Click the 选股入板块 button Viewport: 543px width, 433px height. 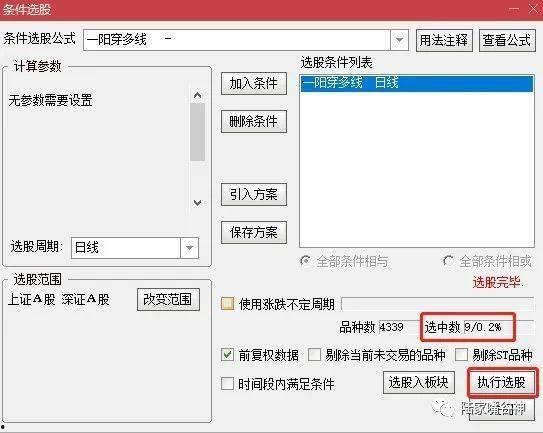[419, 382]
